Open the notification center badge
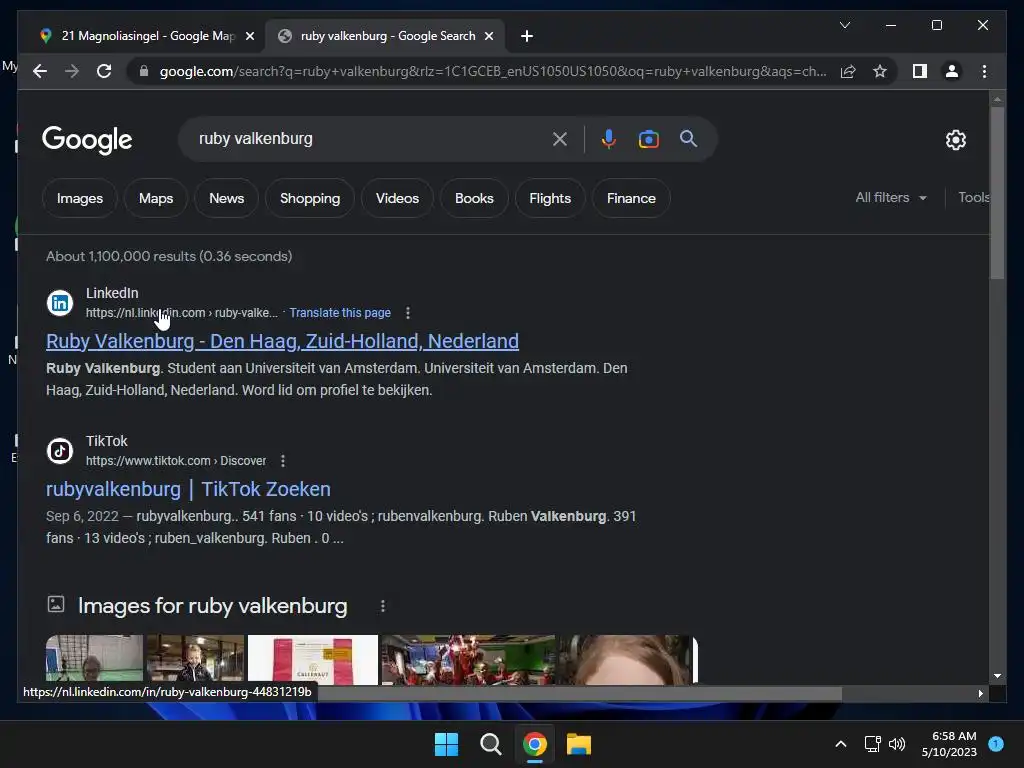 996,743
